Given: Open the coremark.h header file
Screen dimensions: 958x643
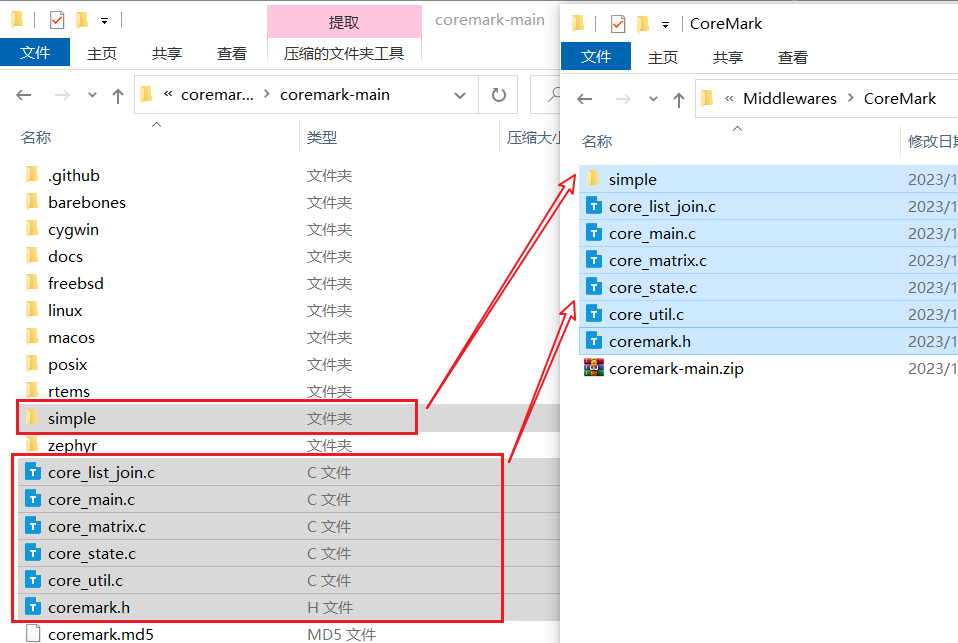Looking at the screenshot, I should pos(92,607).
